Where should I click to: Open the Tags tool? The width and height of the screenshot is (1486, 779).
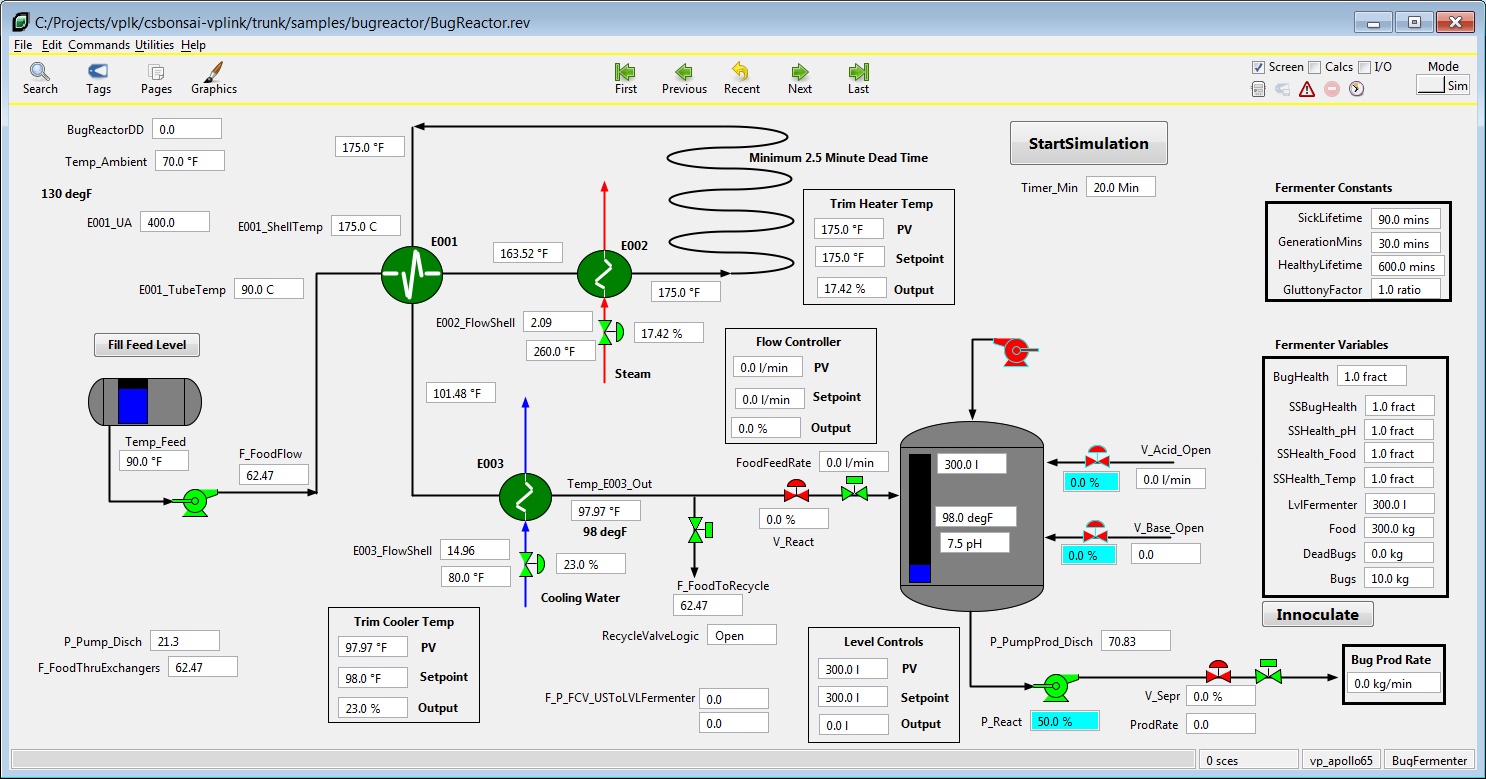pos(98,78)
